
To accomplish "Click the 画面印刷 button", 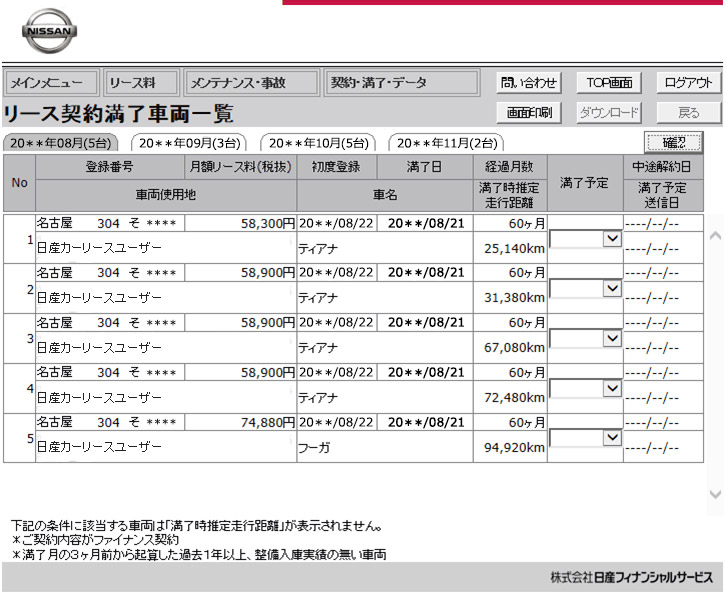I will tap(529, 113).
